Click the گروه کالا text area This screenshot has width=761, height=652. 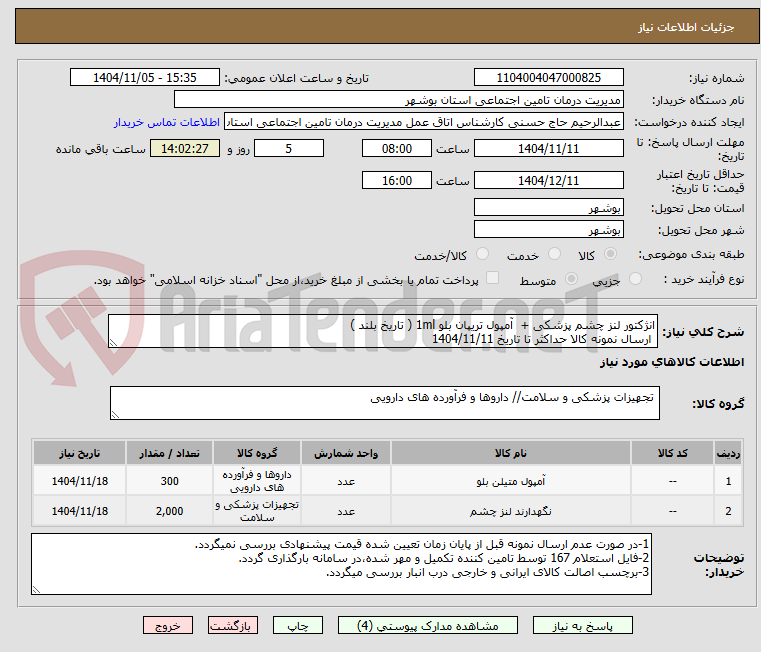[384, 403]
